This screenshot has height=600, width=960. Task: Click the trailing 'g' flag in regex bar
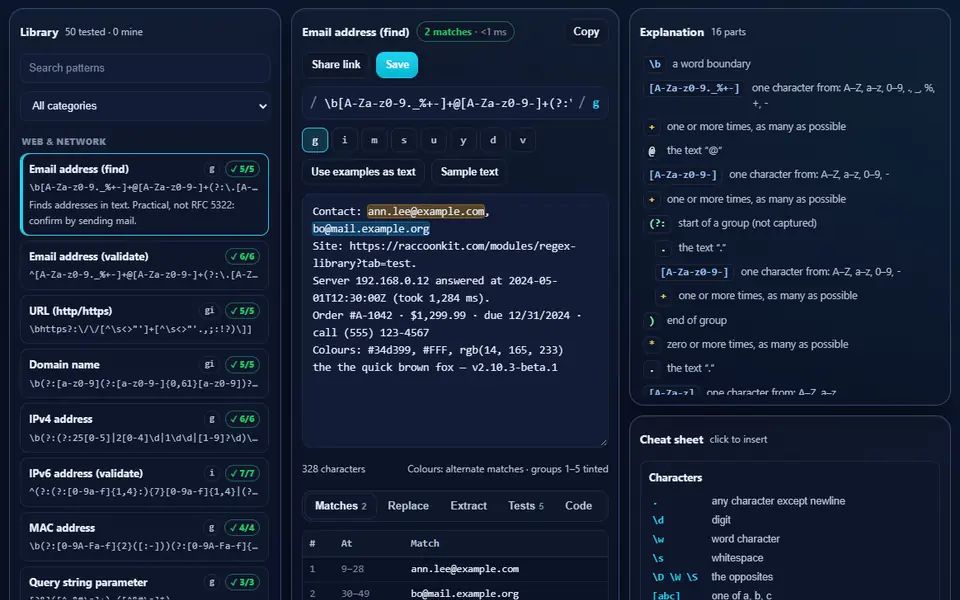[596, 103]
